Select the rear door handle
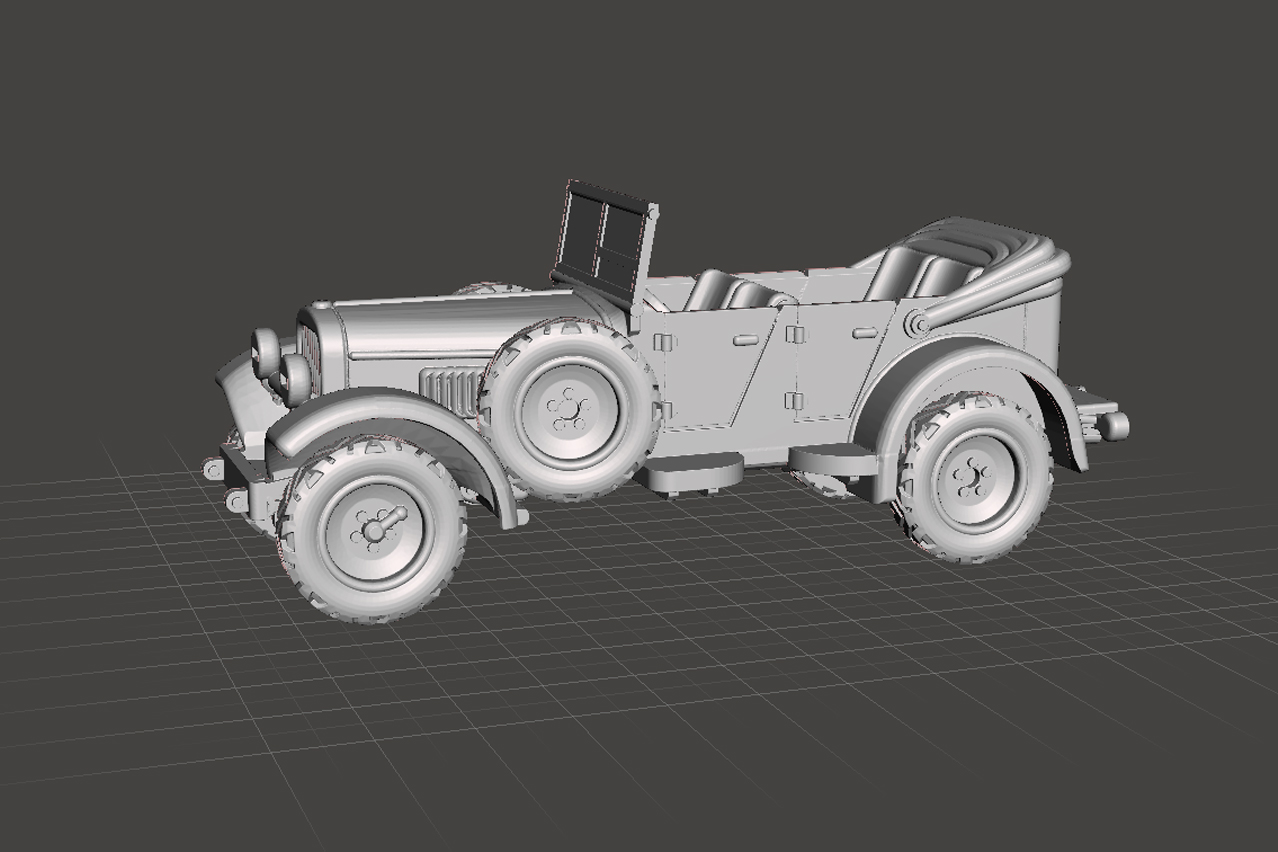The height and width of the screenshot is (852, 1278). point(865,332)
